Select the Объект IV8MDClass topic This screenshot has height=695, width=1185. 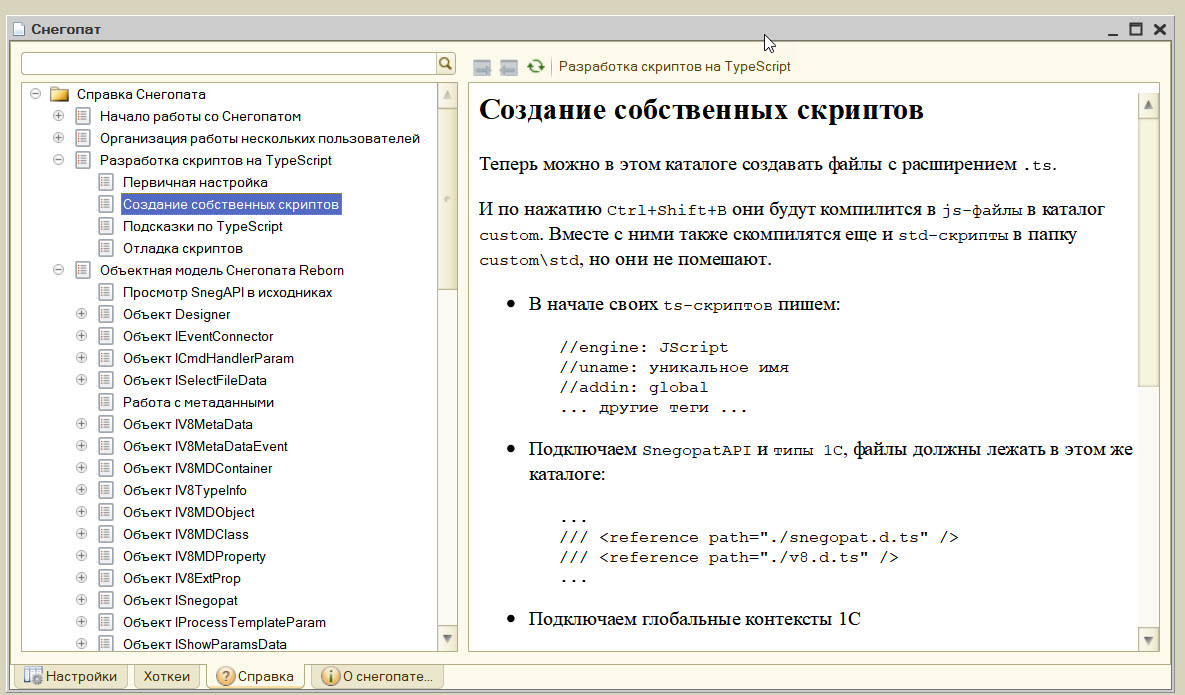click(186, 533)
